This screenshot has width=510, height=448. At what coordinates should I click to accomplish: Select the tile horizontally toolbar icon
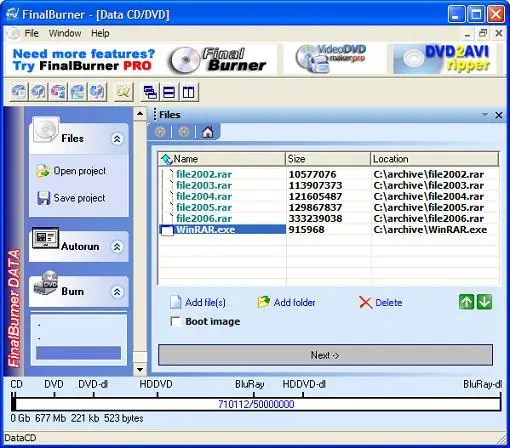(x=169, y=92)
